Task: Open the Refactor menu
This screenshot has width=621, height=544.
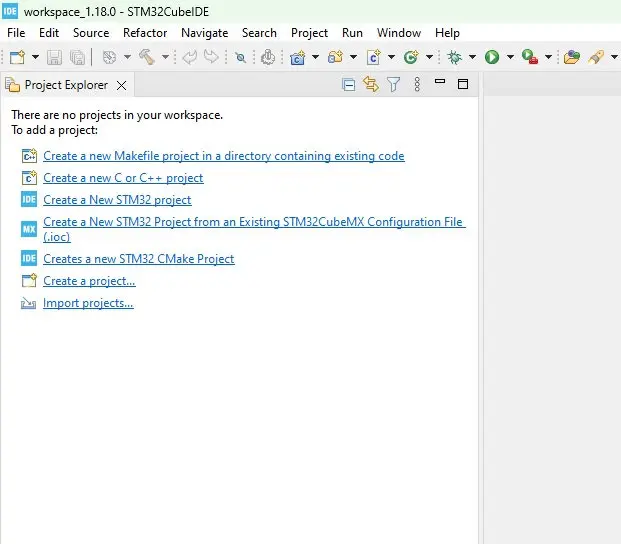Action: (x=145, y=33)
